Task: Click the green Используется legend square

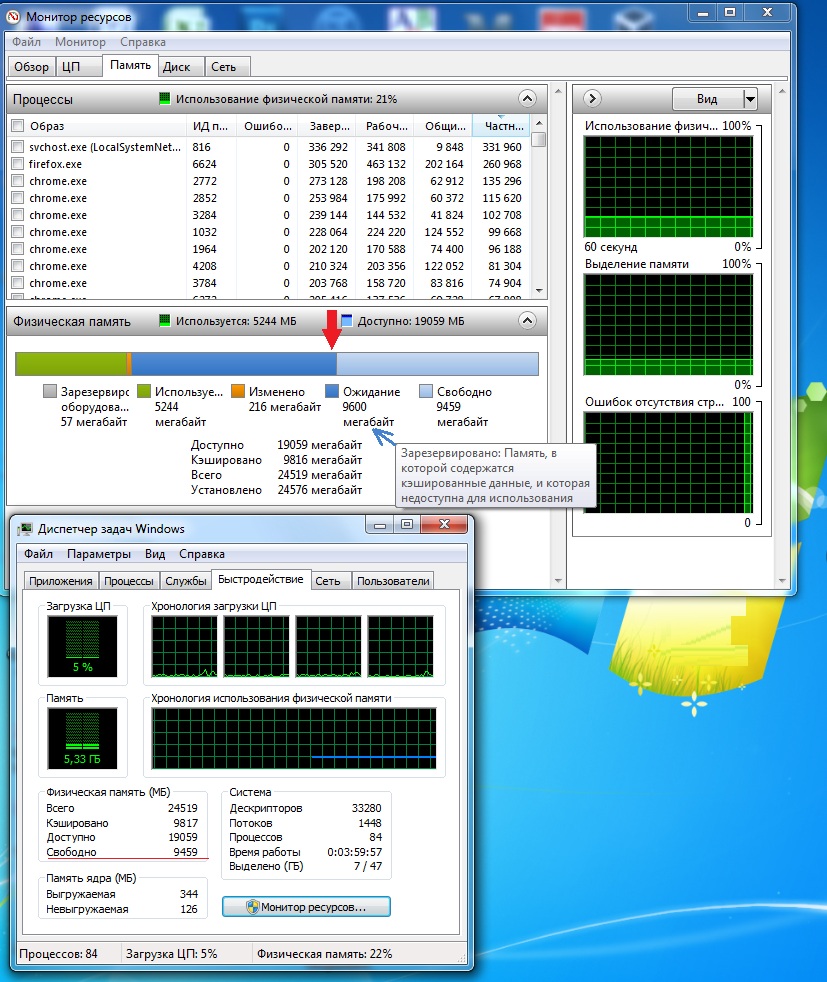Action: [x=143, y=392]
